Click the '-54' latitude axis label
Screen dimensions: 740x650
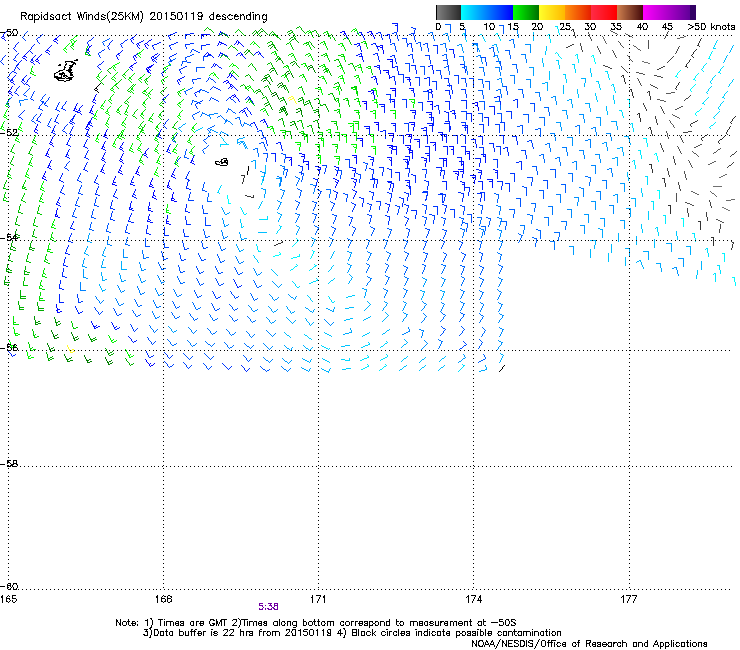click(10, 237)
